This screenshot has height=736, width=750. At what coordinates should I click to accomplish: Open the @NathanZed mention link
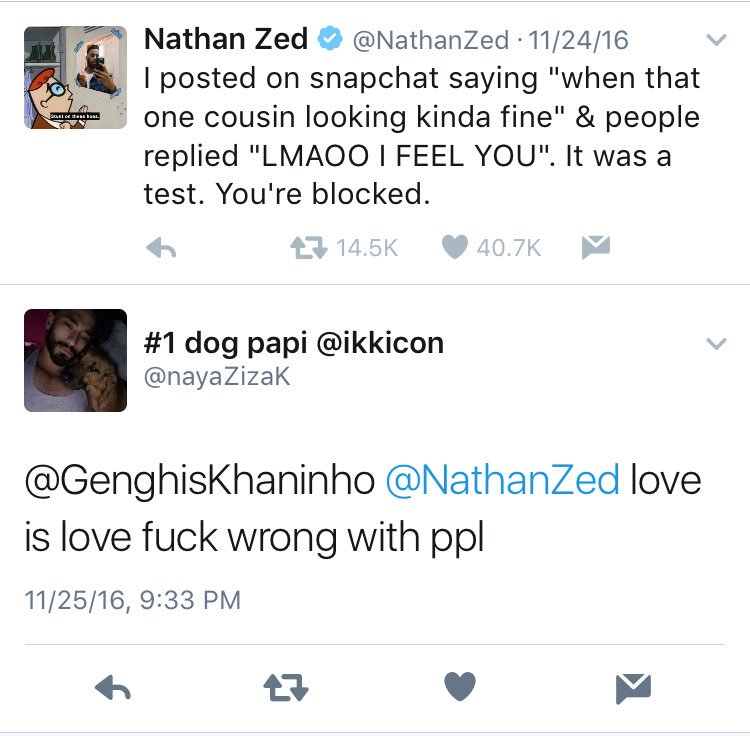click(502, 481)
